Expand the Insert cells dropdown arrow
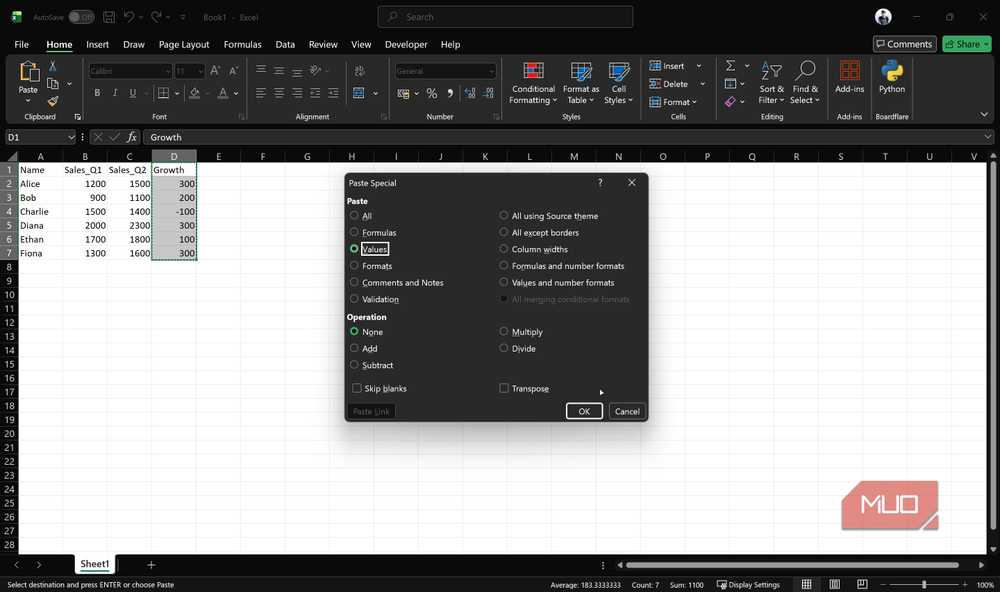 699,66
